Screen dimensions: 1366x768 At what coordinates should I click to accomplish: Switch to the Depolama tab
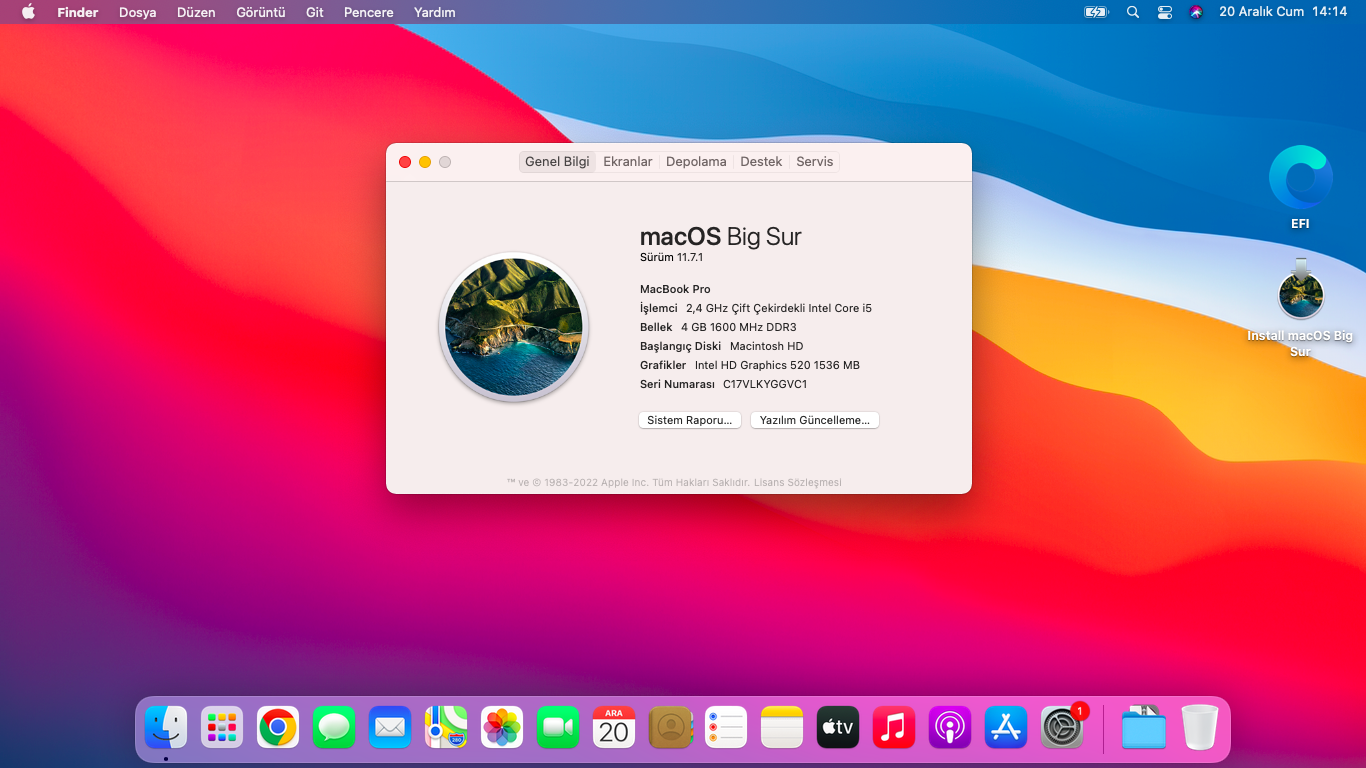point(696,161)
